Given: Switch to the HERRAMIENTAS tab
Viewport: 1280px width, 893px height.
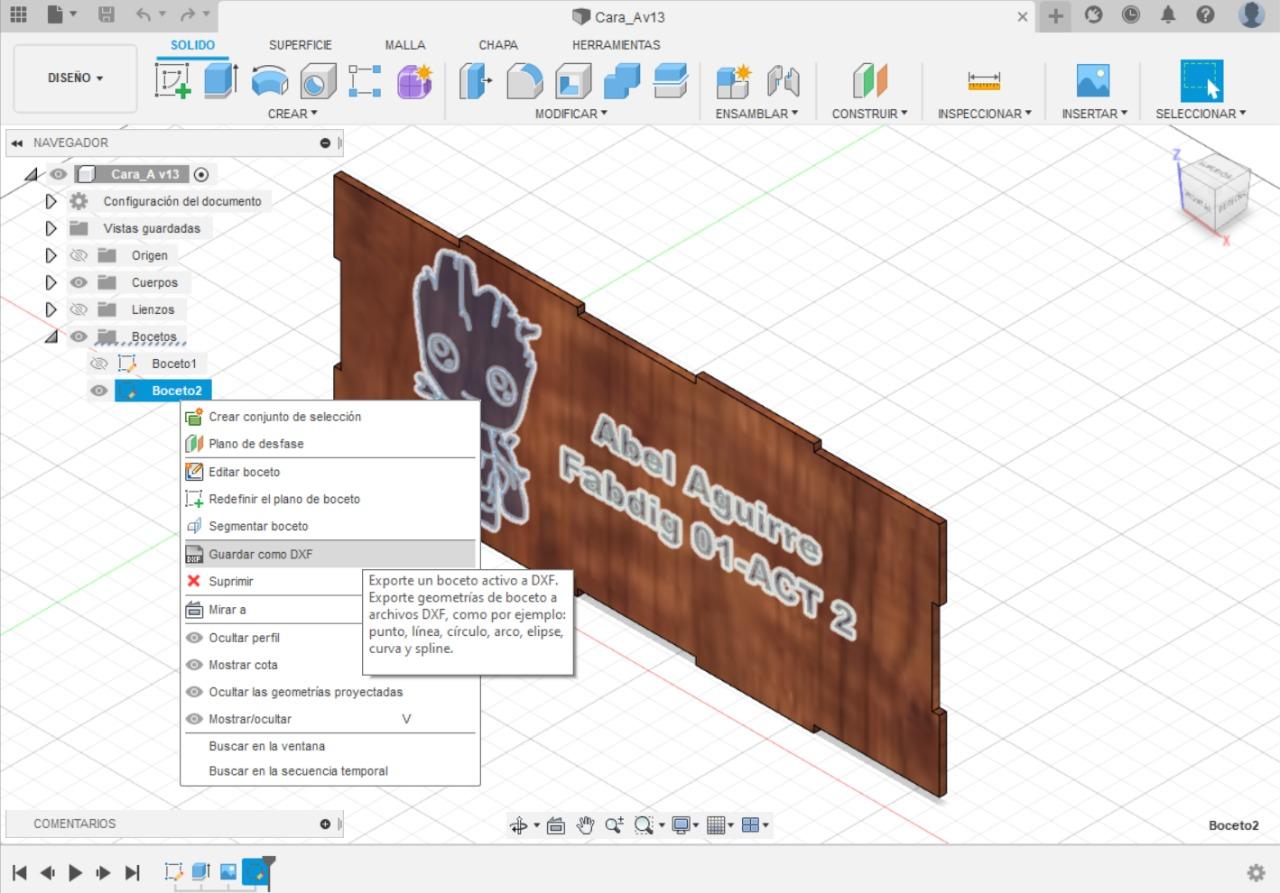Looking at the screenshot, I should (x=616, y=45).
